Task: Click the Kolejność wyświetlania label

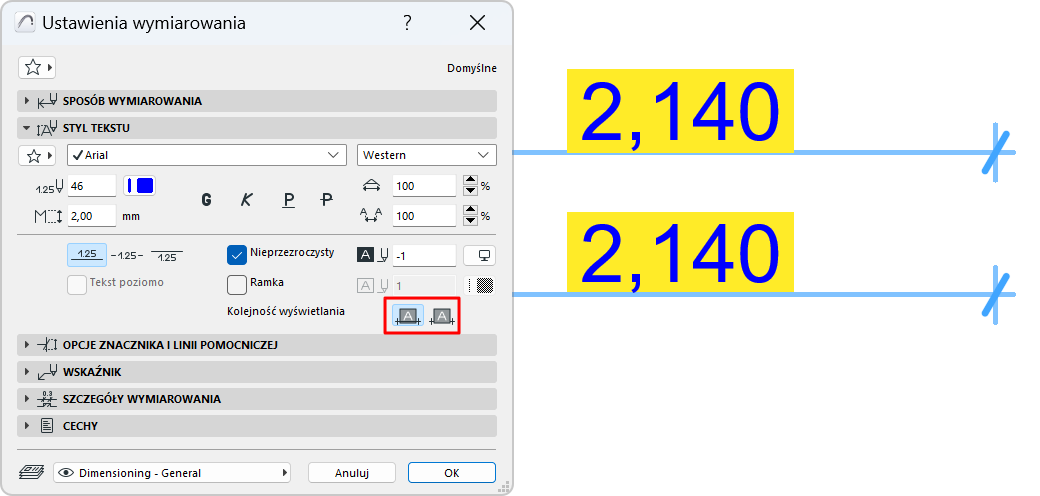Action: tap(286, 311)
